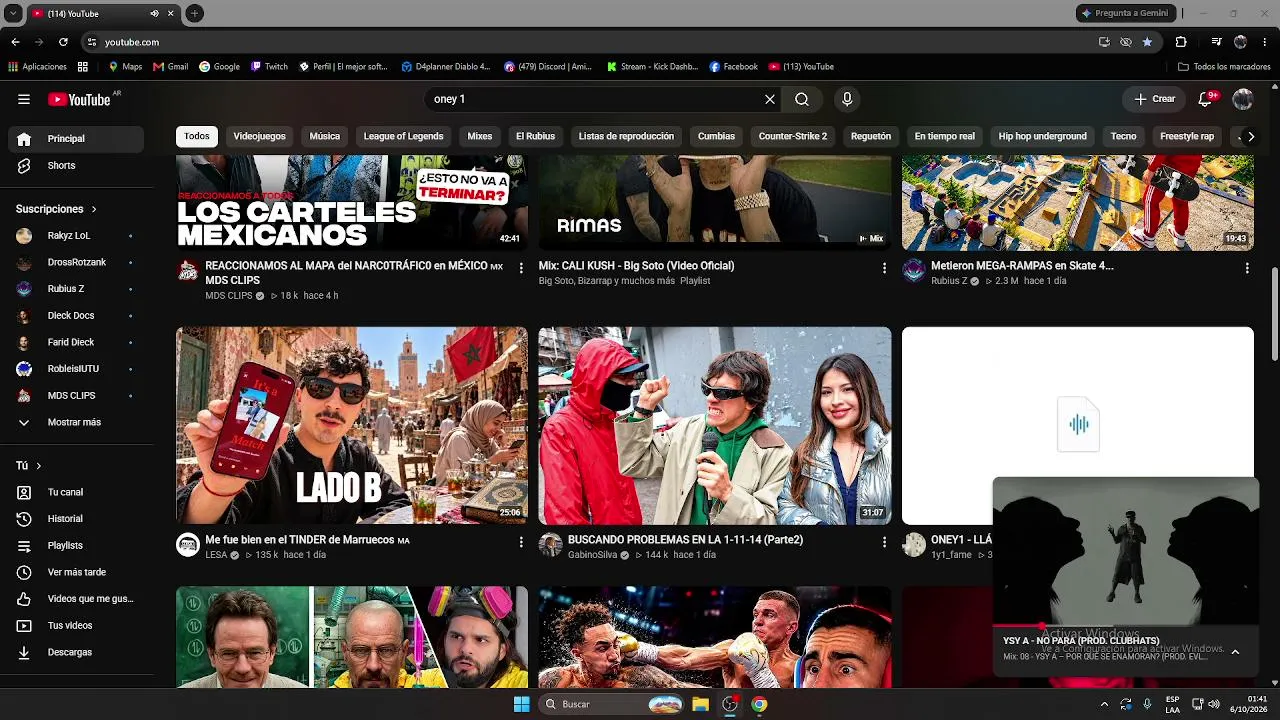Expand the mini player queue chevron
This screenshot has height=720, width=1280.
pyautogui.click(x=1235, y=651)
